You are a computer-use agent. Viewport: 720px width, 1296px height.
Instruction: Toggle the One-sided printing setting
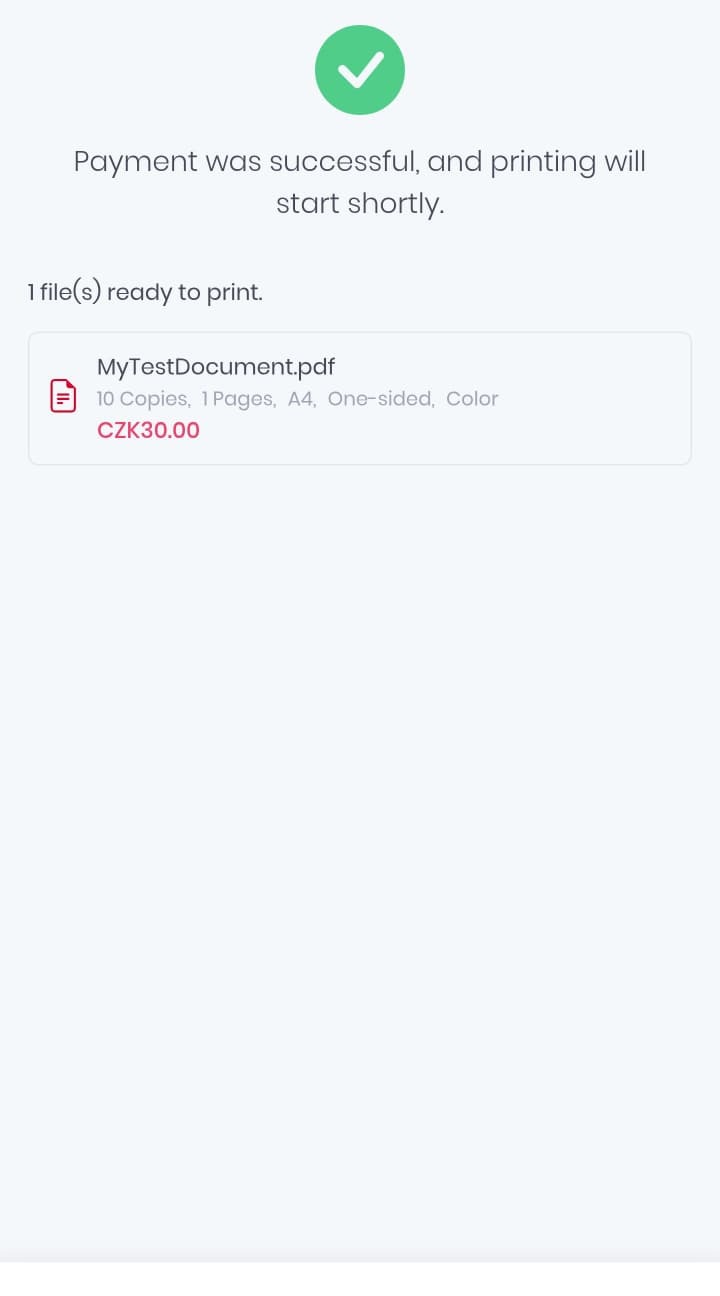click(x=379, y=398)
